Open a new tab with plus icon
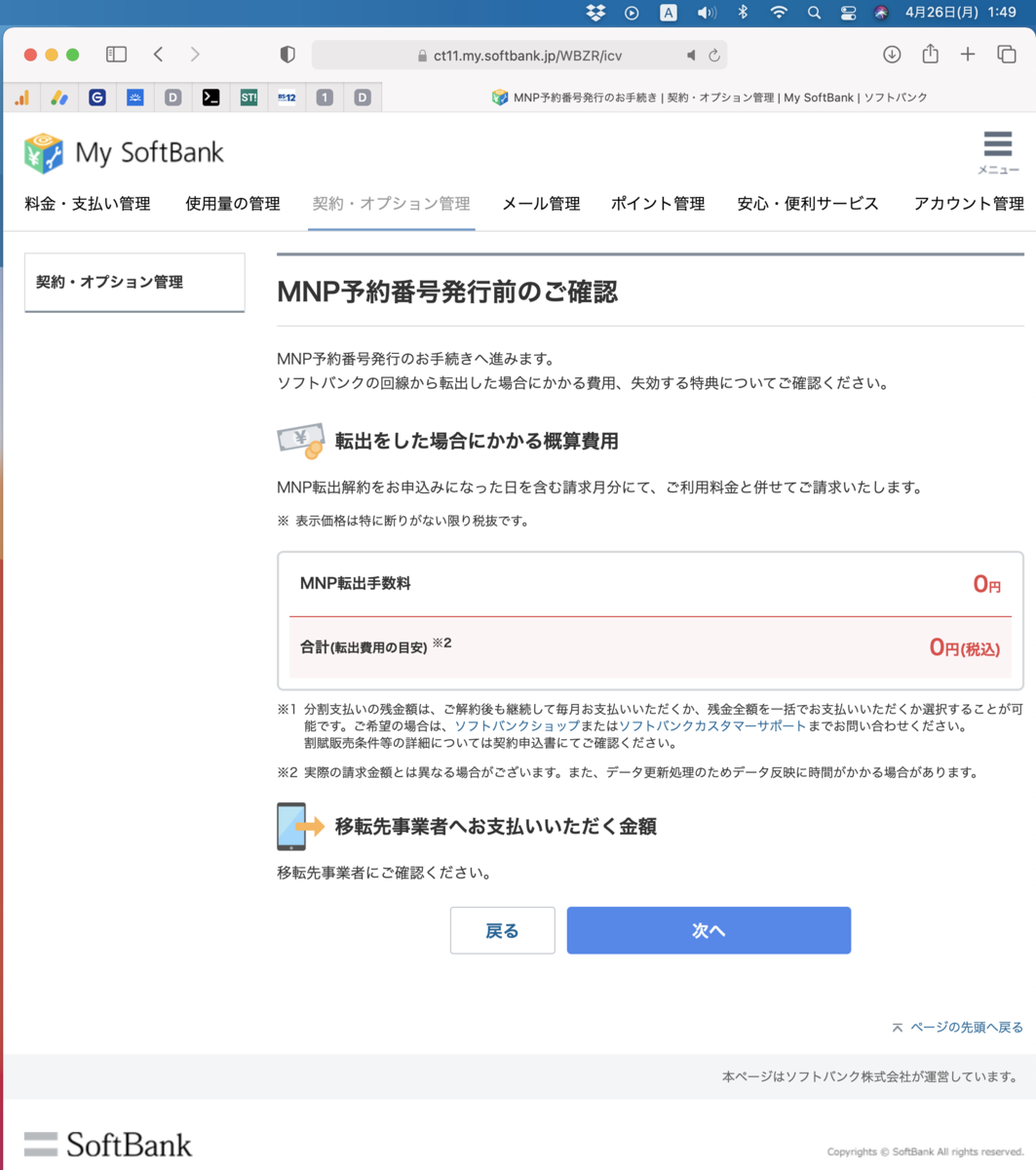 pos(968,55)
